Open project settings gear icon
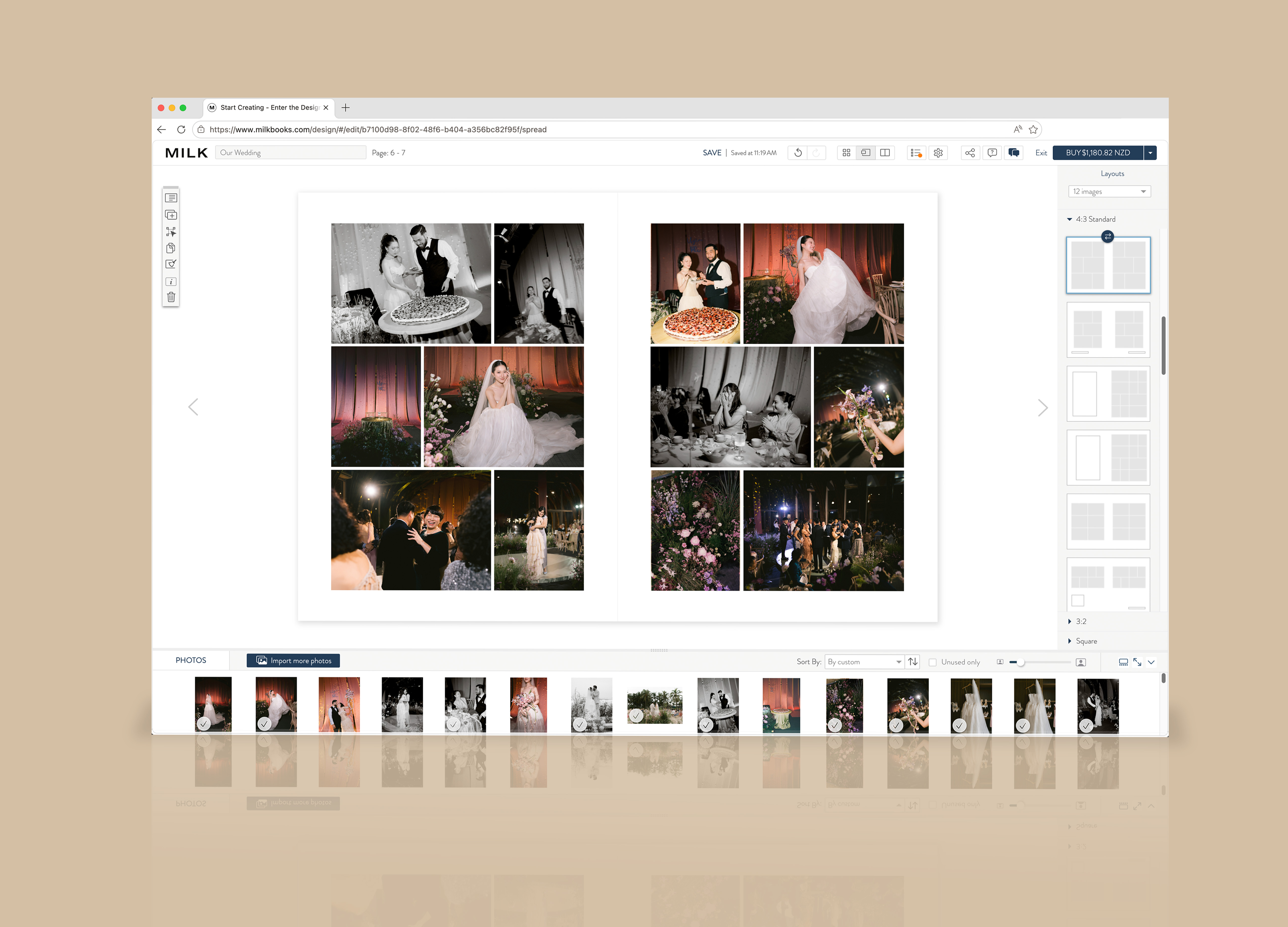1288x927 pixels. coord(938,153)
